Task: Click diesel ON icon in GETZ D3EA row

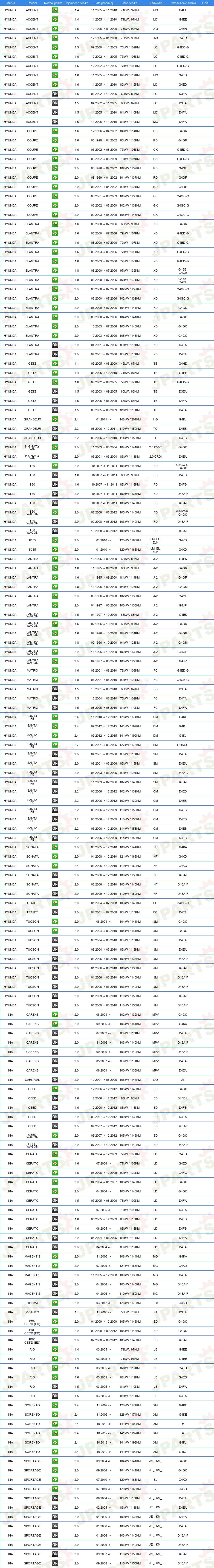Action: [55, 391]
